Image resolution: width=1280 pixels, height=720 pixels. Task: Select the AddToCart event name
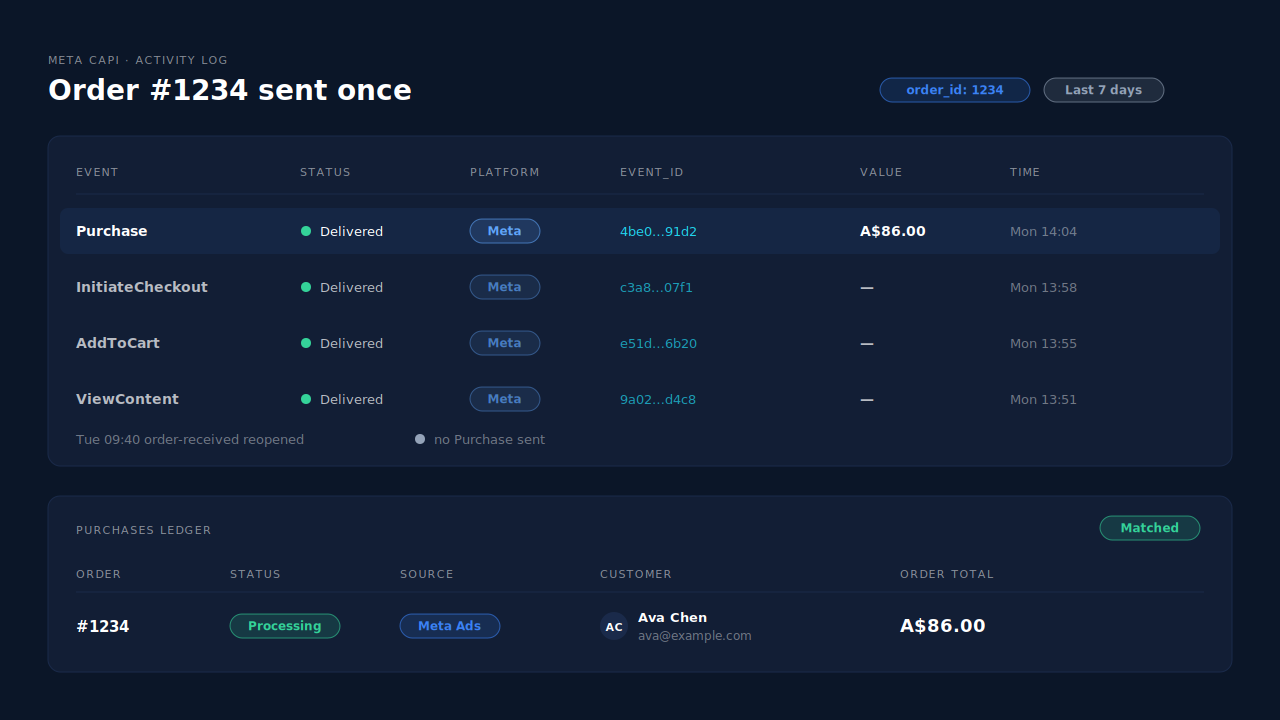[118, 343]
